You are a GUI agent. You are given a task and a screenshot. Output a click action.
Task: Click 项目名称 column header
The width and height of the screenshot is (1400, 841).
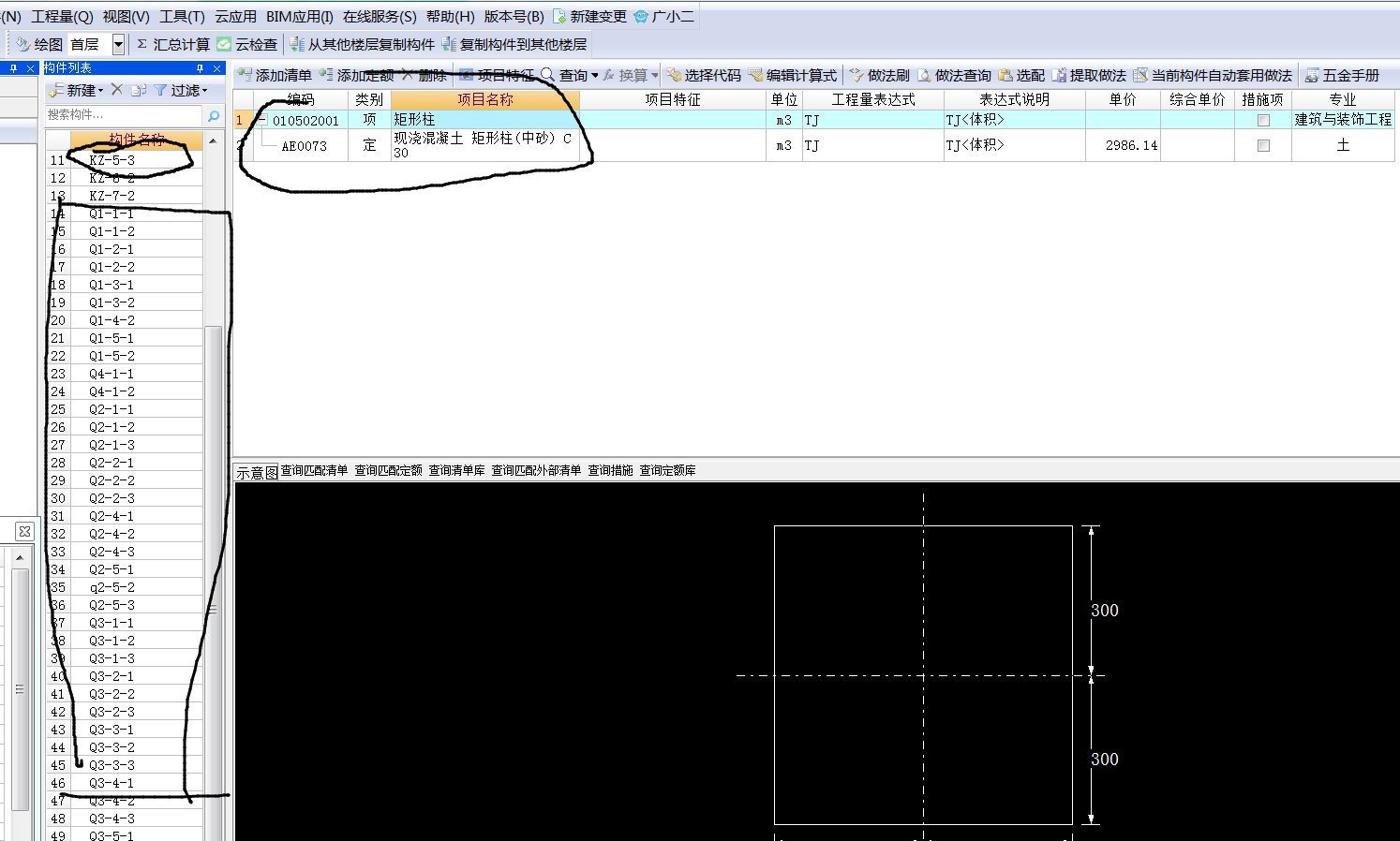tap(485, 99)
